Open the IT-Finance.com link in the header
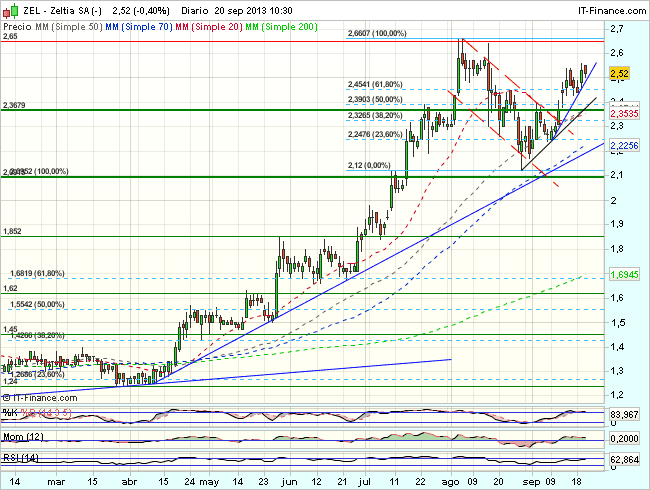This screenshot has height=490, width=650. point(612,11)
